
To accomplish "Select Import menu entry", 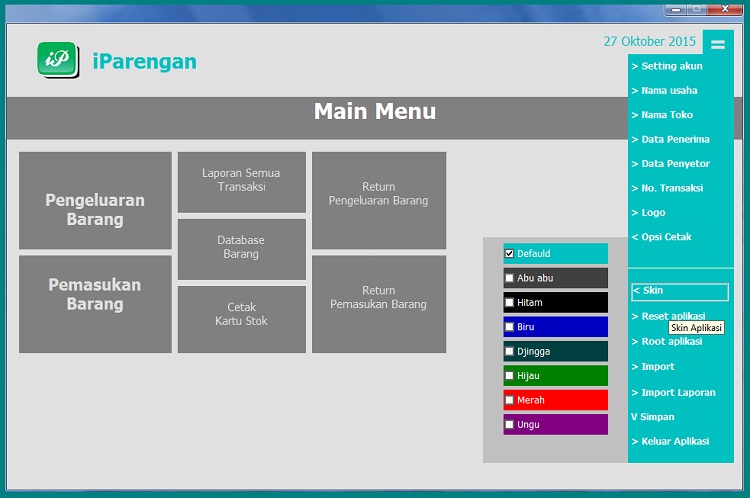I will click(653, 366).
